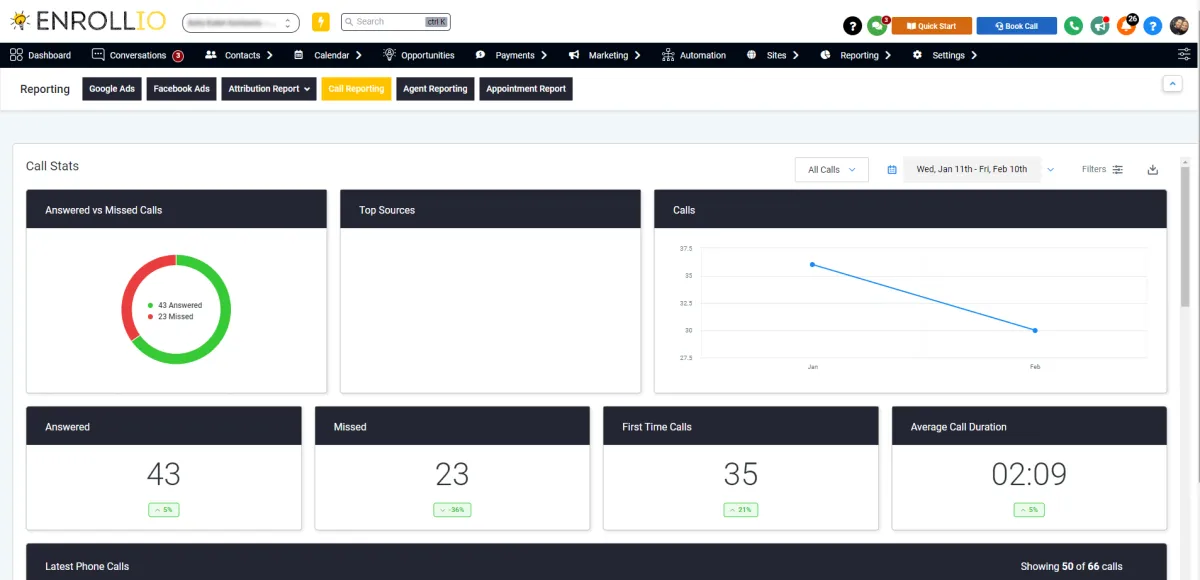Image resolution: width=1200 pixels, height=580 pixels.
Task: Switch to the Agent Reporting tab
Action: (435, 89)
